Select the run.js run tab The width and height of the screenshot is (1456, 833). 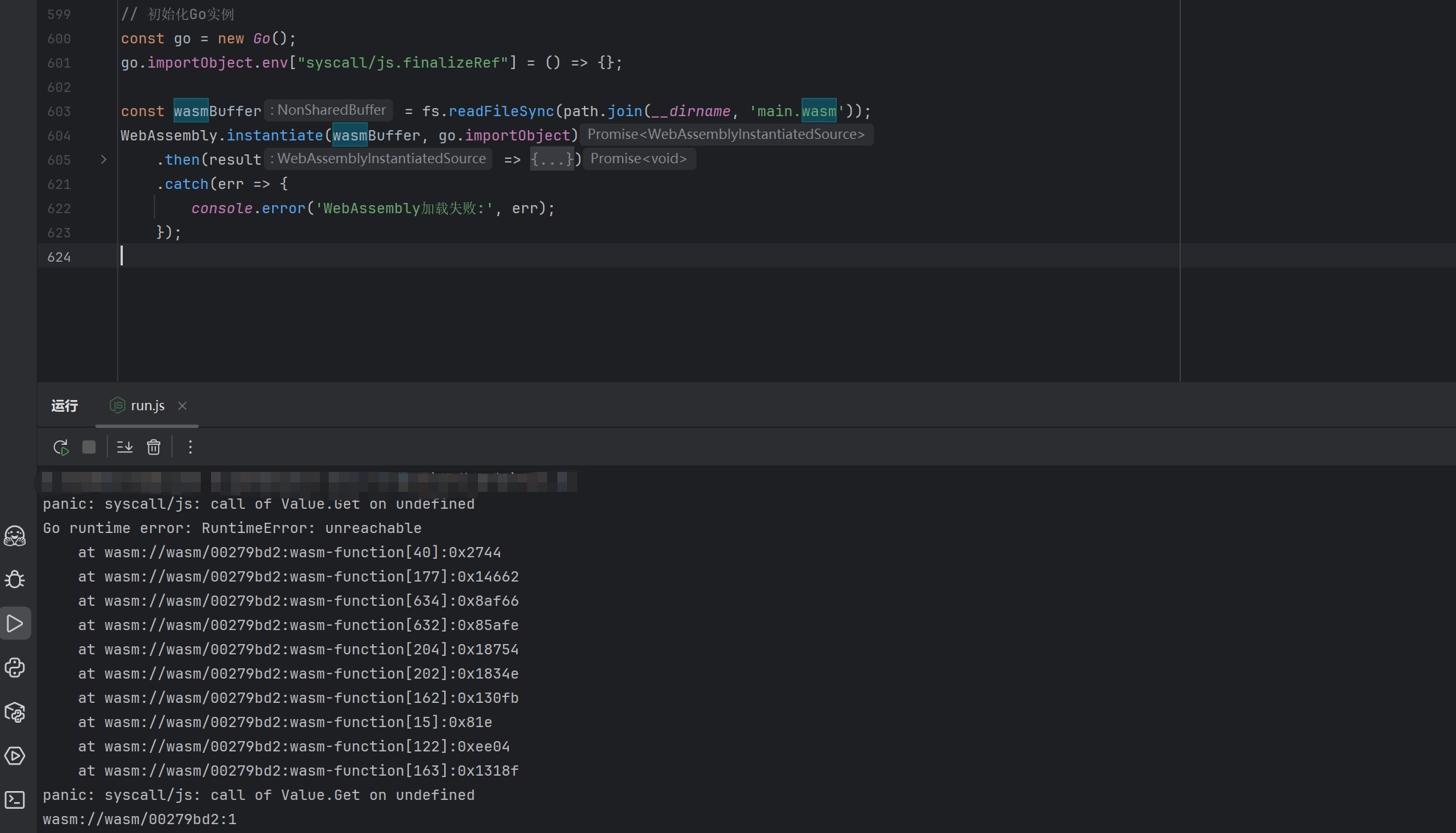(x=147, y=406)
